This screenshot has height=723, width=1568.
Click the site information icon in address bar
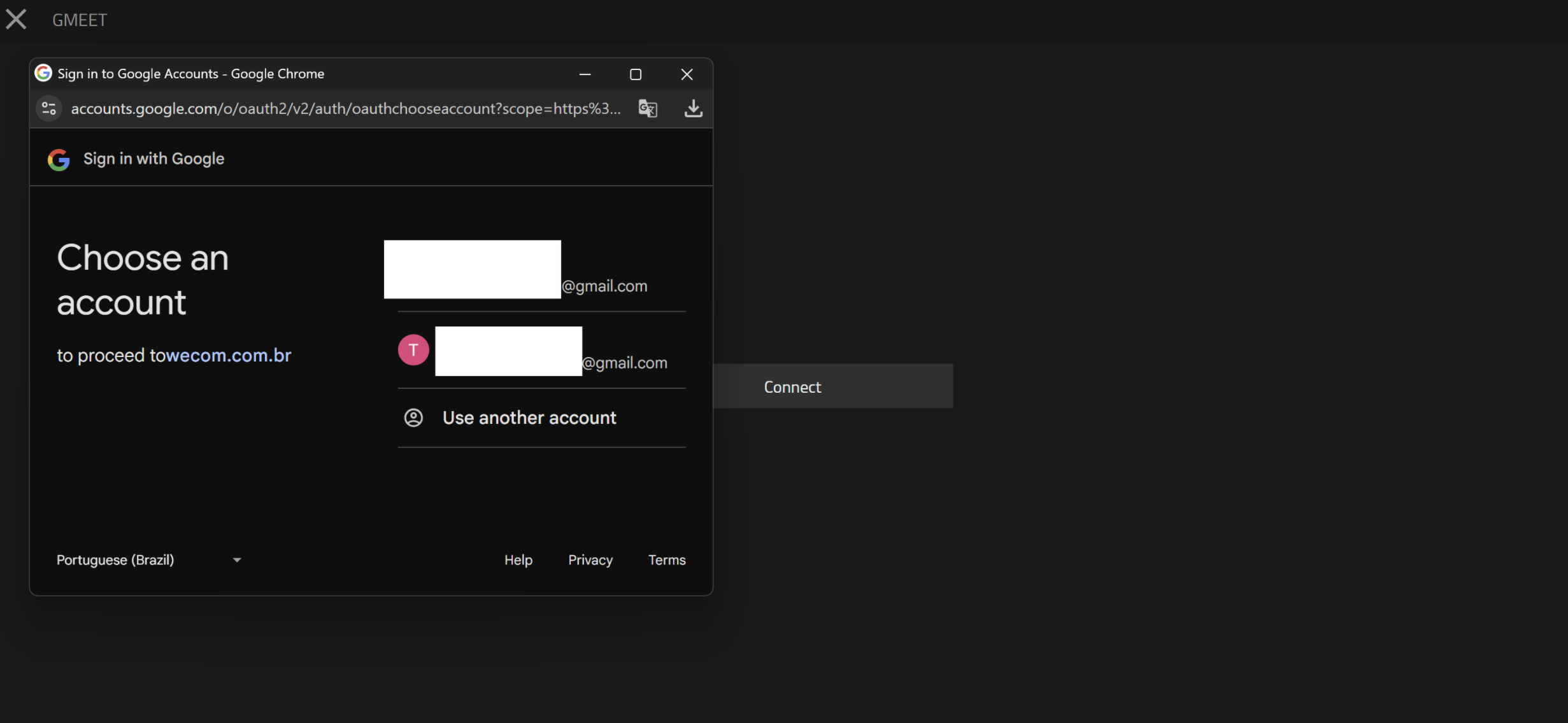[x=49, y=108]
